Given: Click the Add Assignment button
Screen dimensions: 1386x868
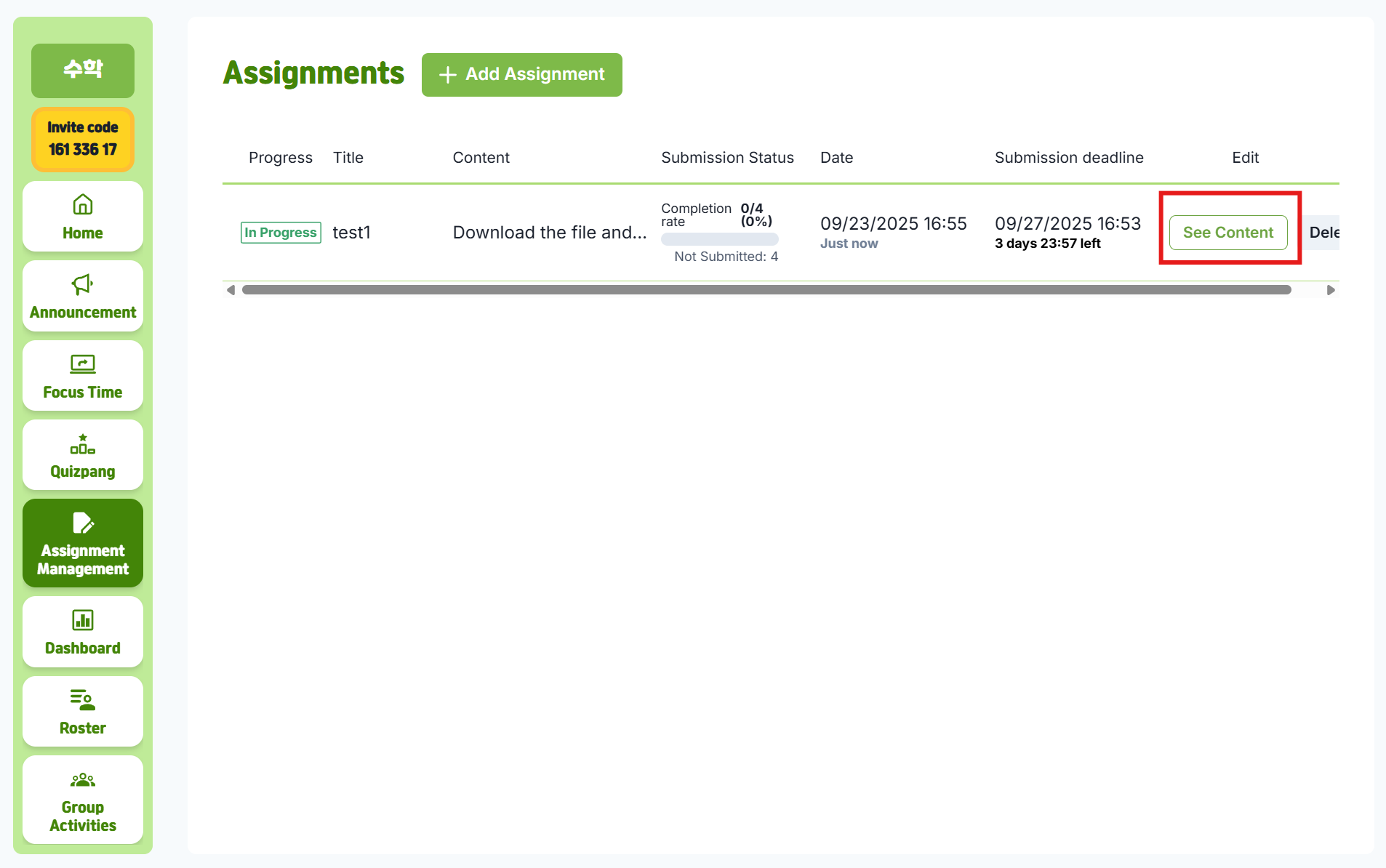Looking at the screenshot, I should click(521, 75).
